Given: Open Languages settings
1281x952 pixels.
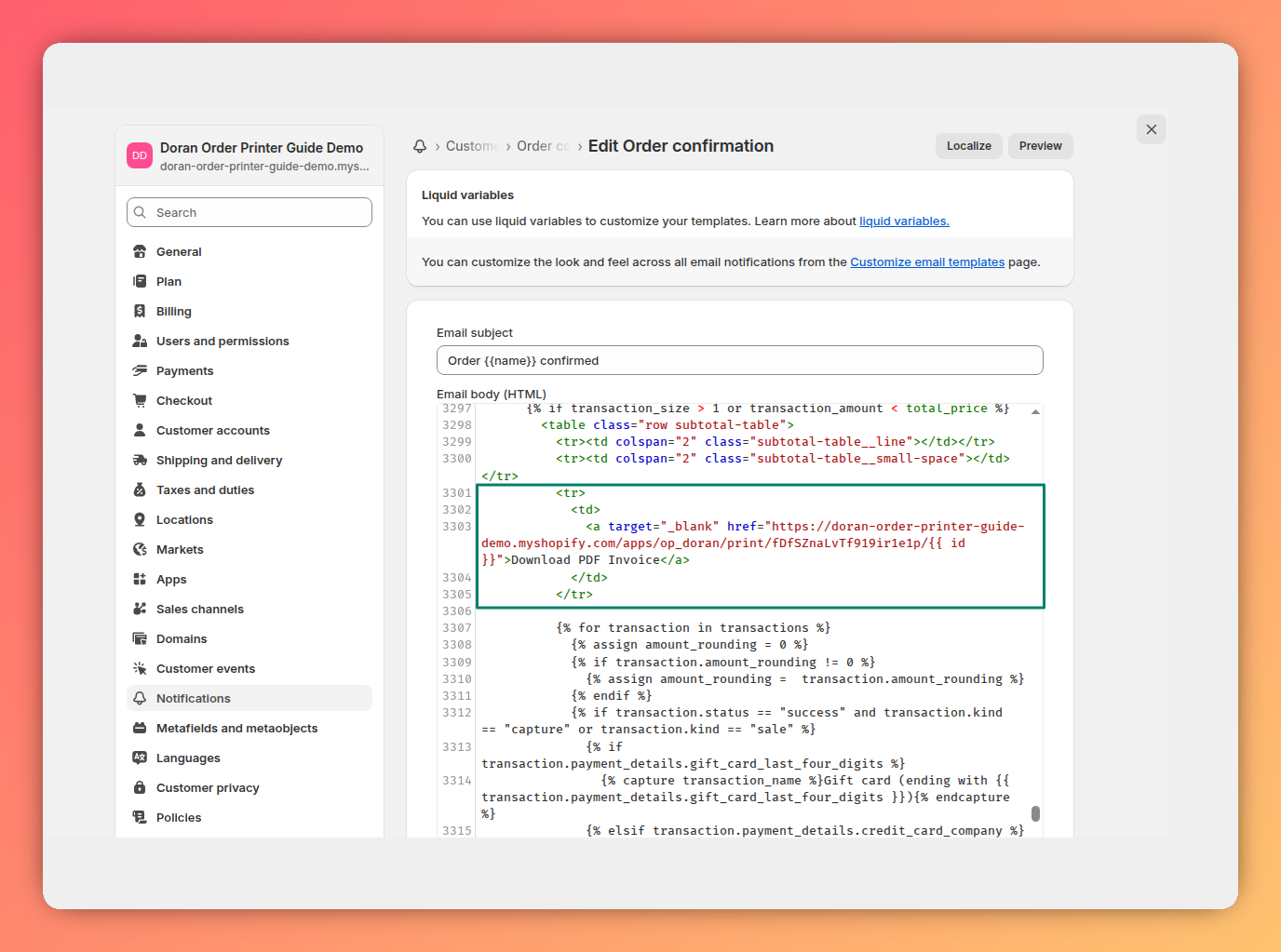Looking at the screenshot, I should pyautogui.click(x=249, y=758).
